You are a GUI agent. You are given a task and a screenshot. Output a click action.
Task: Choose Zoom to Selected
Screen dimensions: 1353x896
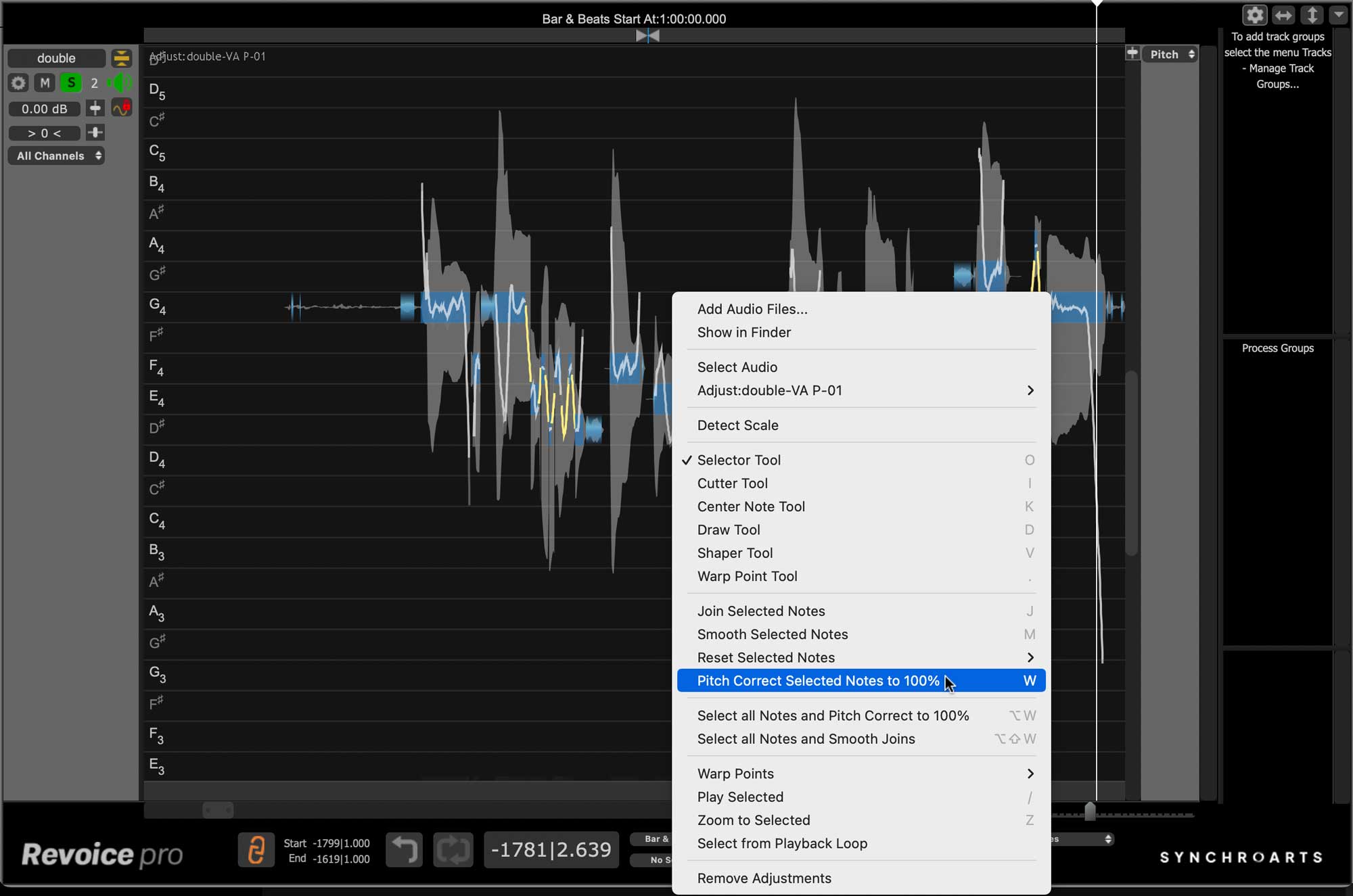tap(861, 820)
